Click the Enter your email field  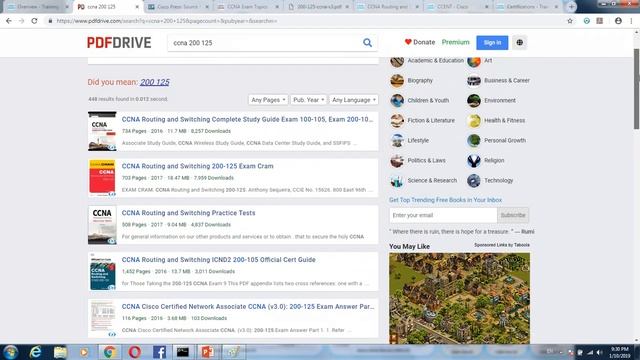[443, 215]
